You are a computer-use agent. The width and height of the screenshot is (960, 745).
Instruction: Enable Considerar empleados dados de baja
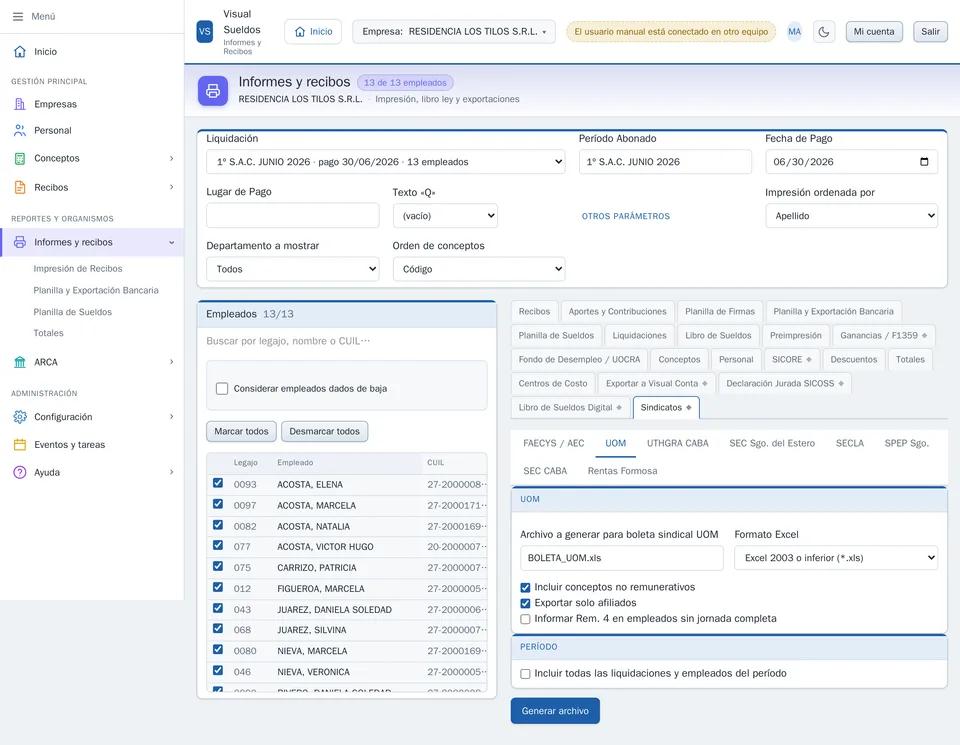point(222,389)
